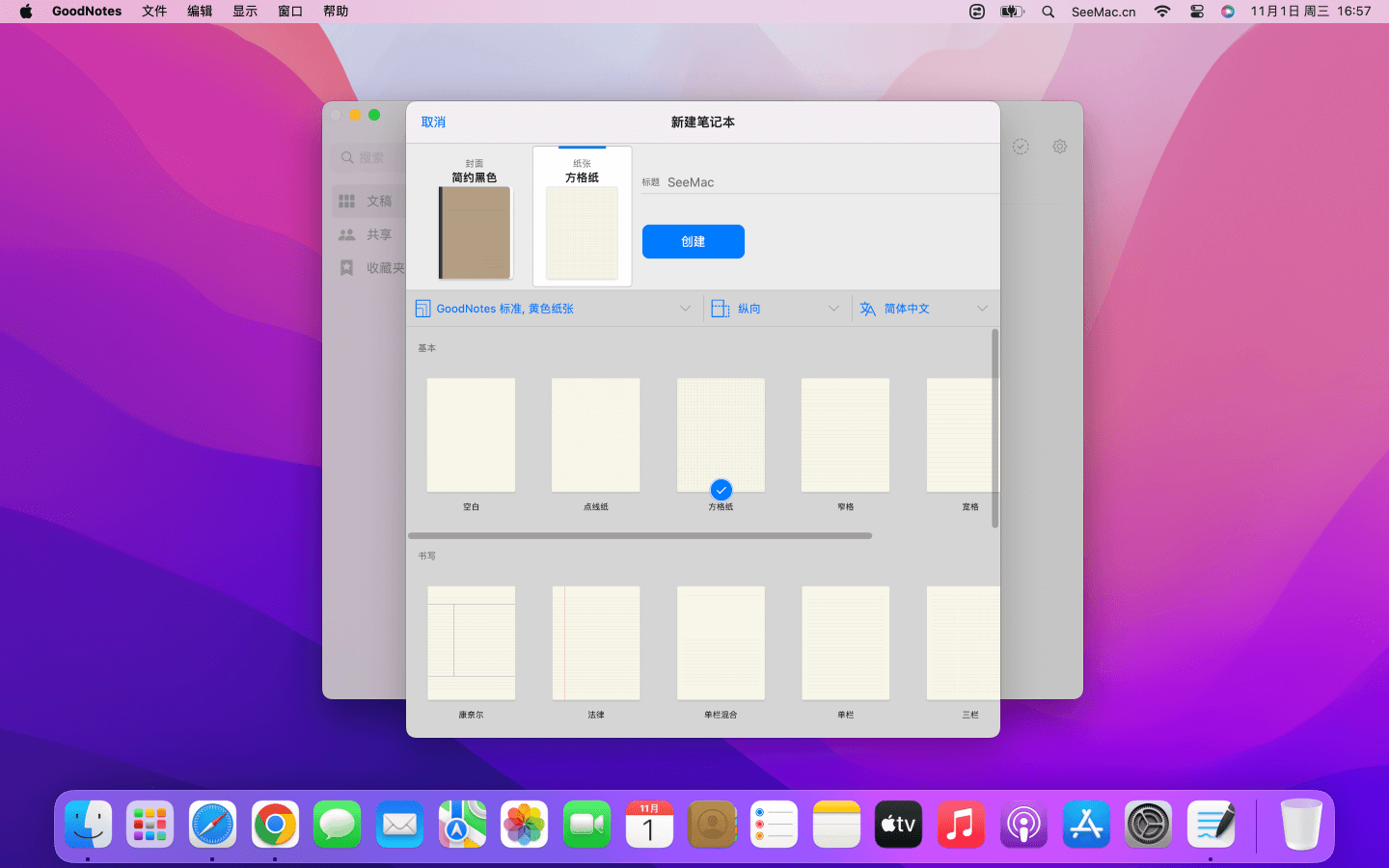
Task: Open the GoodNotes application menu
Action: pos(87,12)
